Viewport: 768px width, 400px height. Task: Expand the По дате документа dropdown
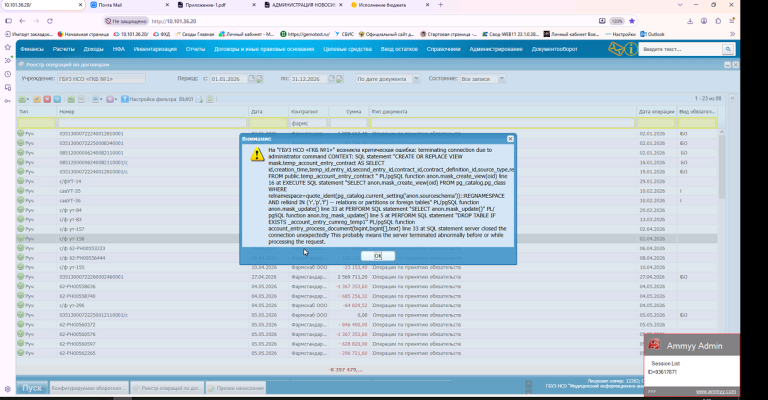click(416, 79)
